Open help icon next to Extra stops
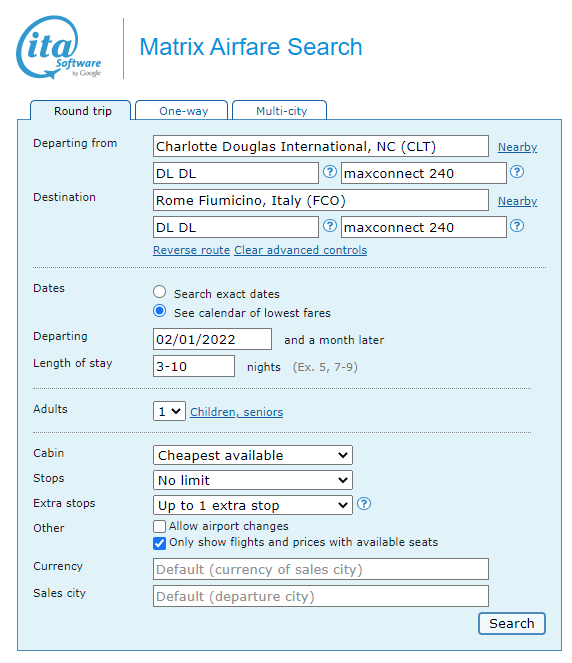 pyautogui.click(x=364, y=504)
